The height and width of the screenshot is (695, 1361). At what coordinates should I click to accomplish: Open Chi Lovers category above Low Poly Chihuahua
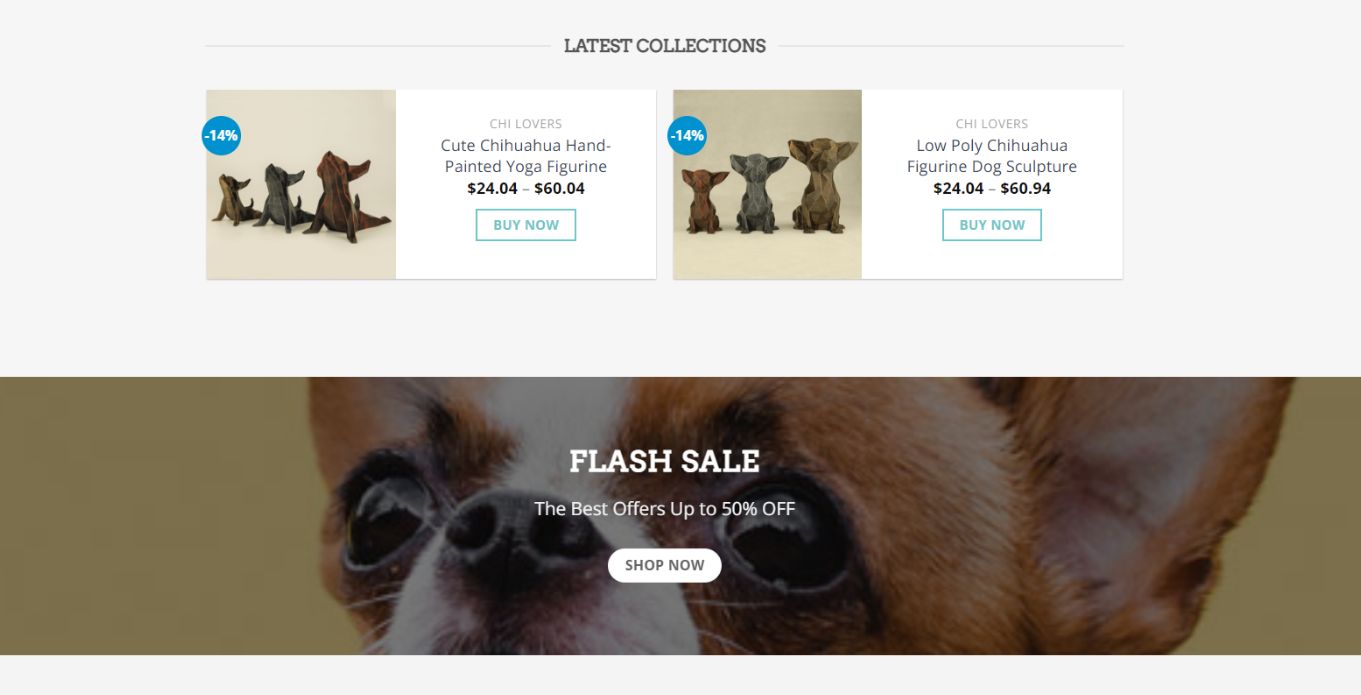(991, 124)
